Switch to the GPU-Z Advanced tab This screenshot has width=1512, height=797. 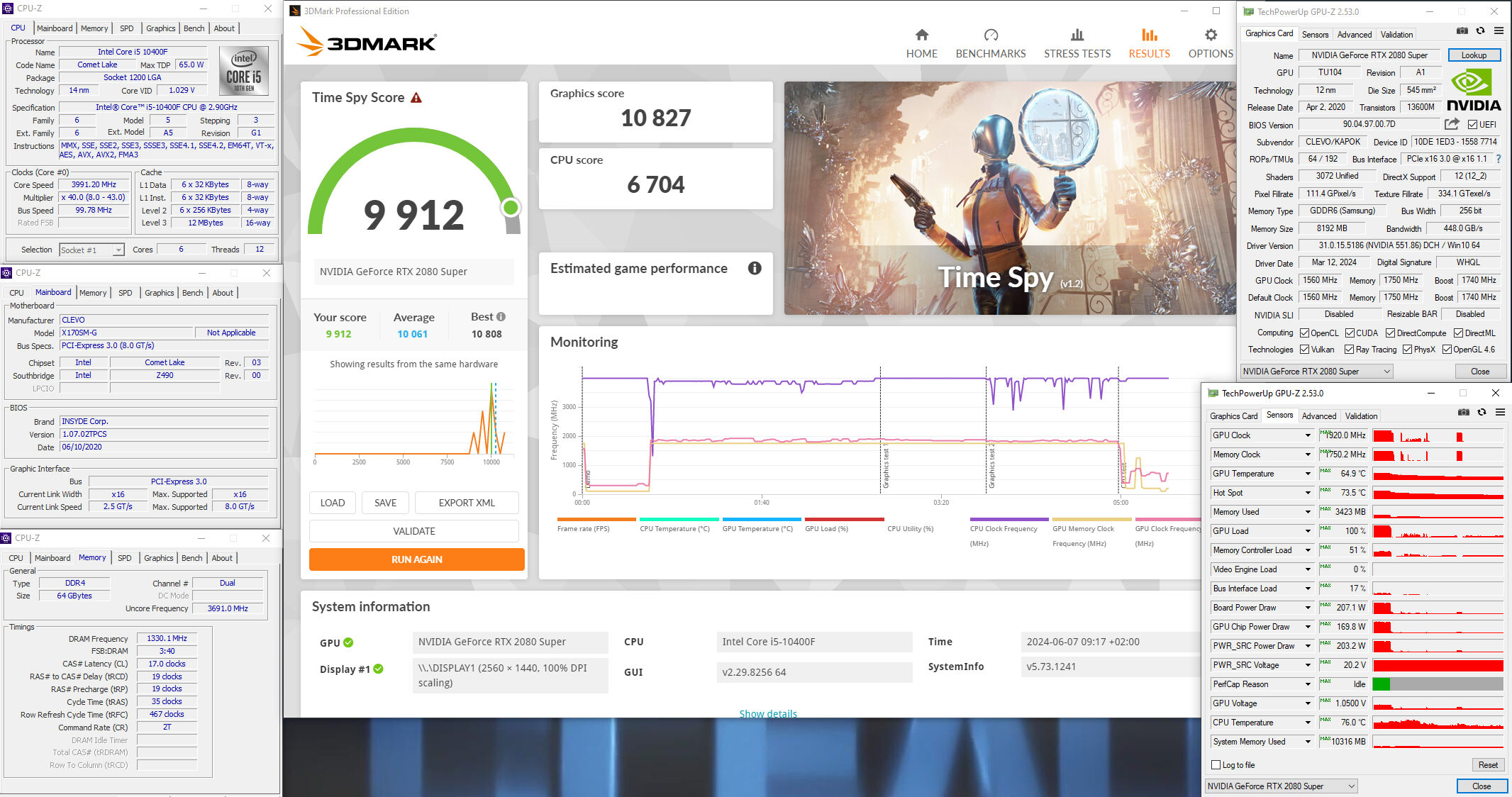[1354, 34]
